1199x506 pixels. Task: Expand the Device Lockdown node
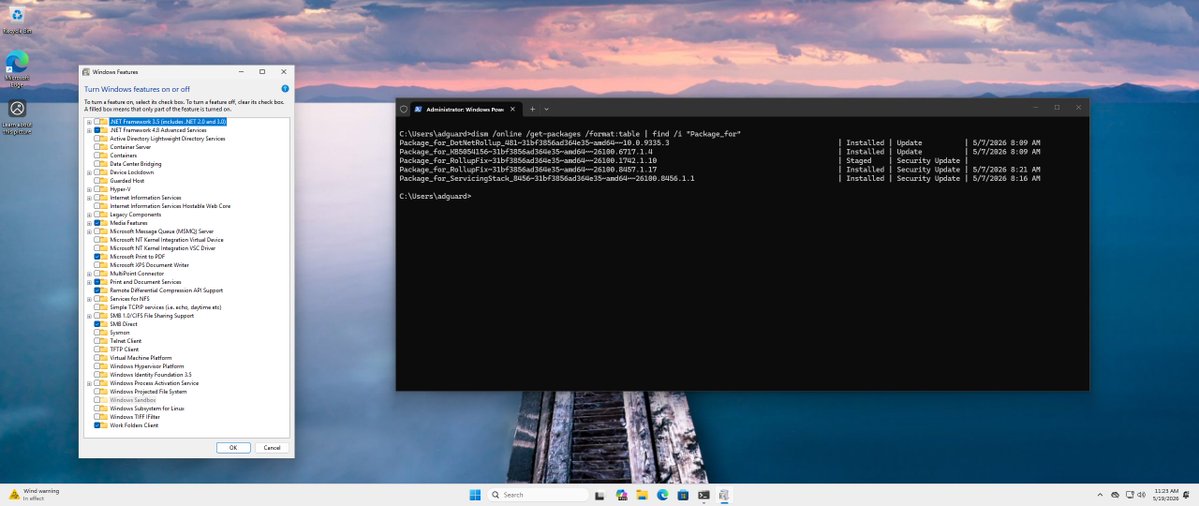point(89,172)
